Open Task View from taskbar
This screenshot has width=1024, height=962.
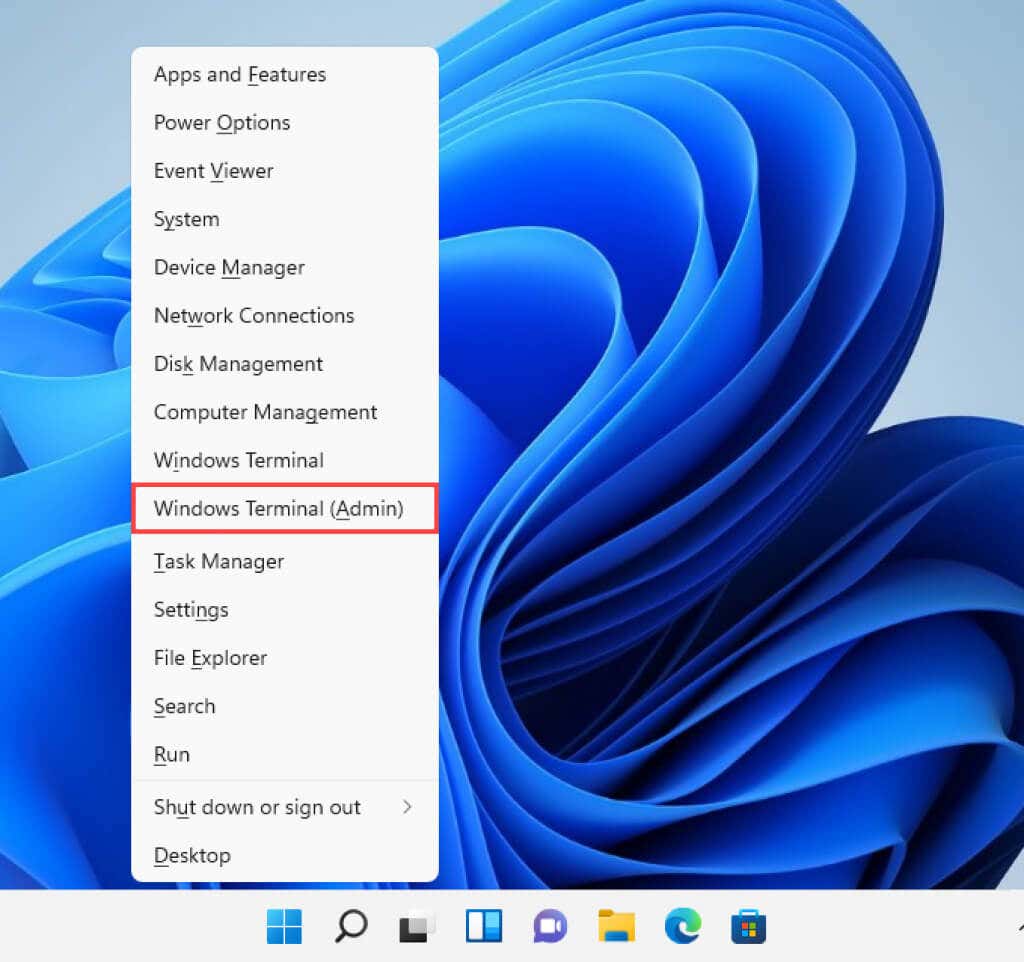click(417, 926)
